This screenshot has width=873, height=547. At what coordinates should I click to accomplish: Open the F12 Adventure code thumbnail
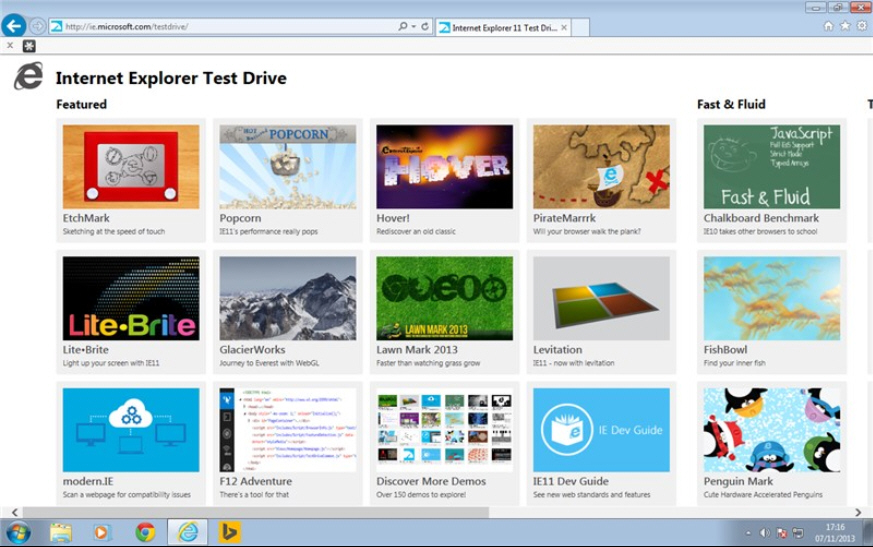coord(288,430)
